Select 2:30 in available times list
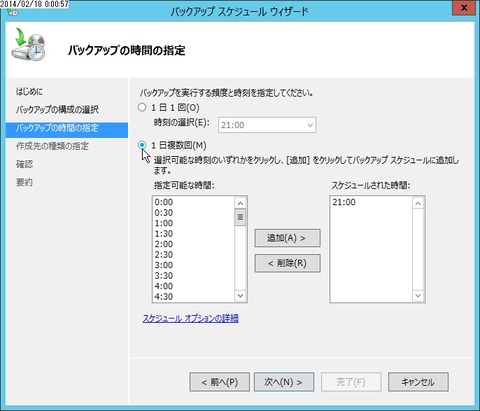 tap(164, 255)
